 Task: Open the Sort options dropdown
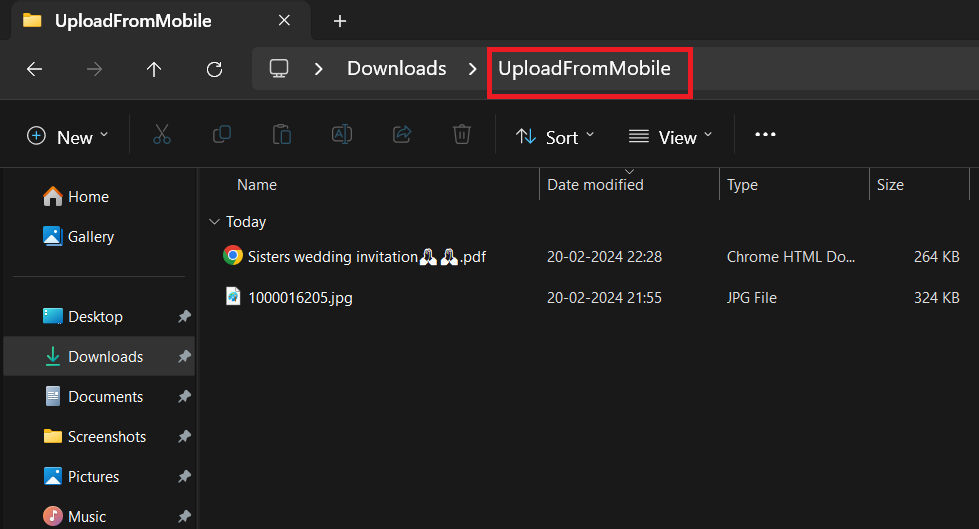point(555,137)
